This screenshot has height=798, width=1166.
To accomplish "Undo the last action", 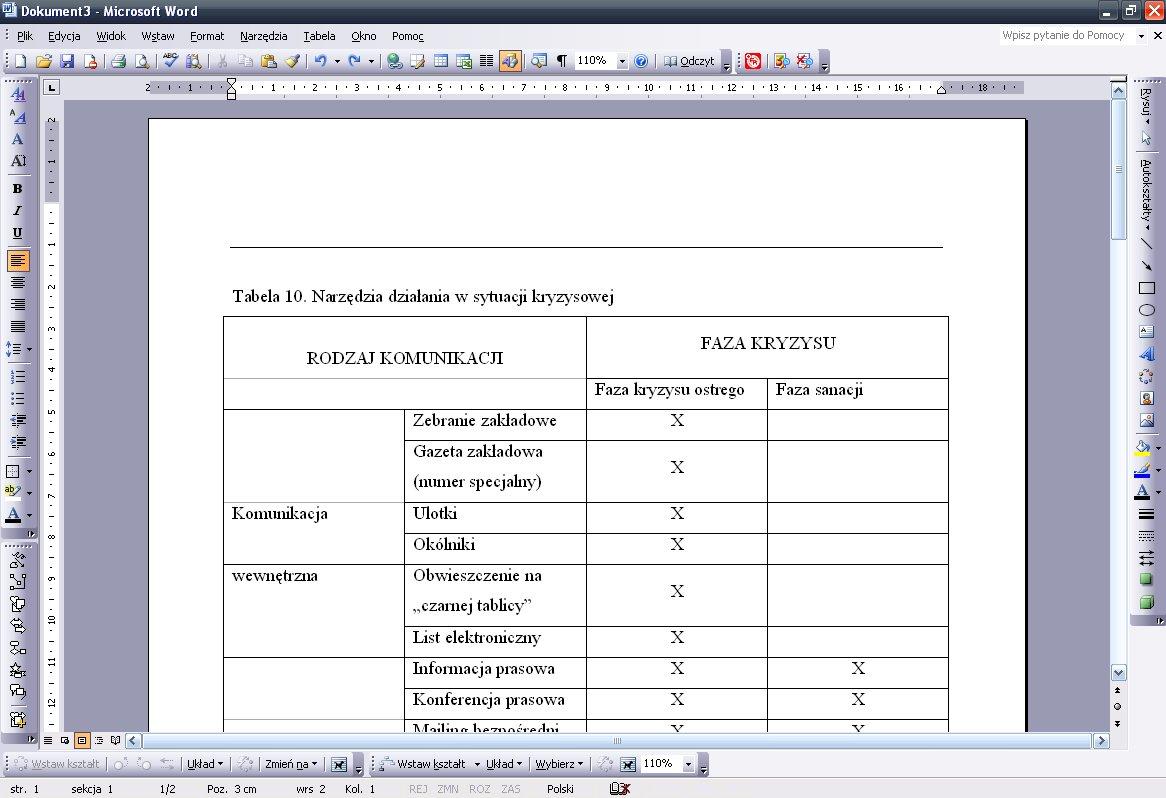I will point(321,61).
